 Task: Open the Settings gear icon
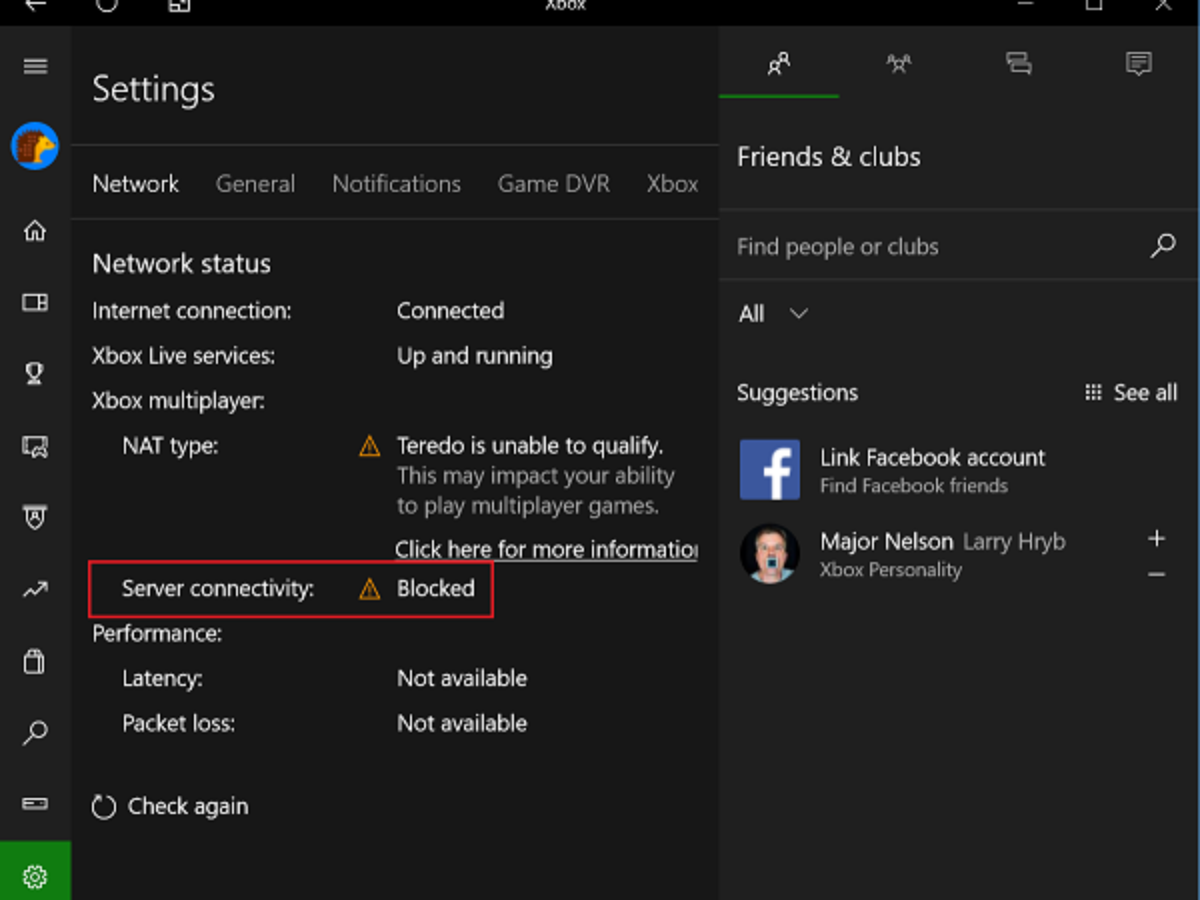pos(35,877)
